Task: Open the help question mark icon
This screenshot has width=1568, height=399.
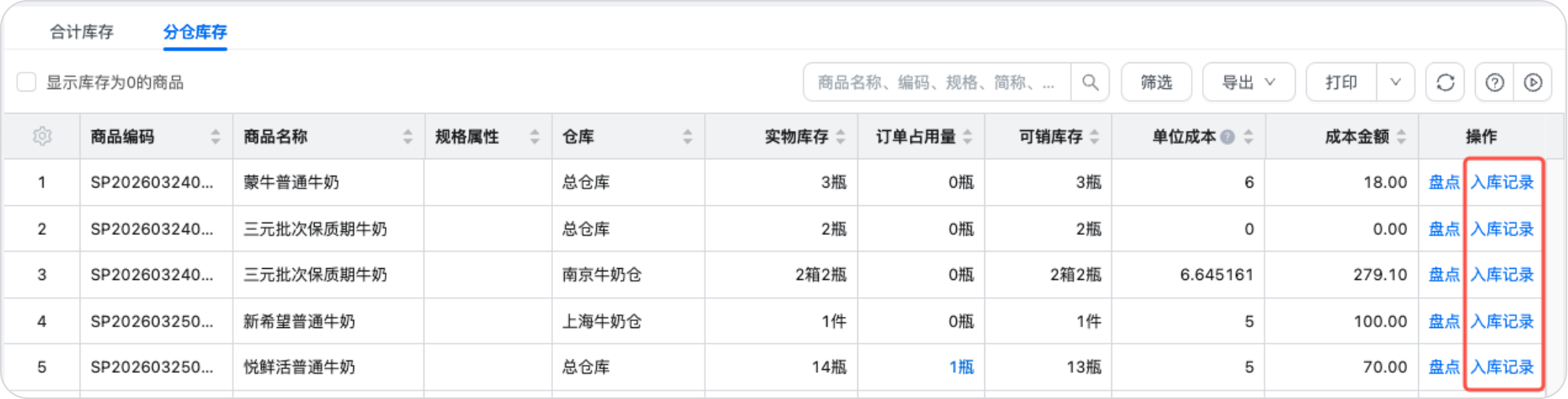Action: click(1495, 82)
